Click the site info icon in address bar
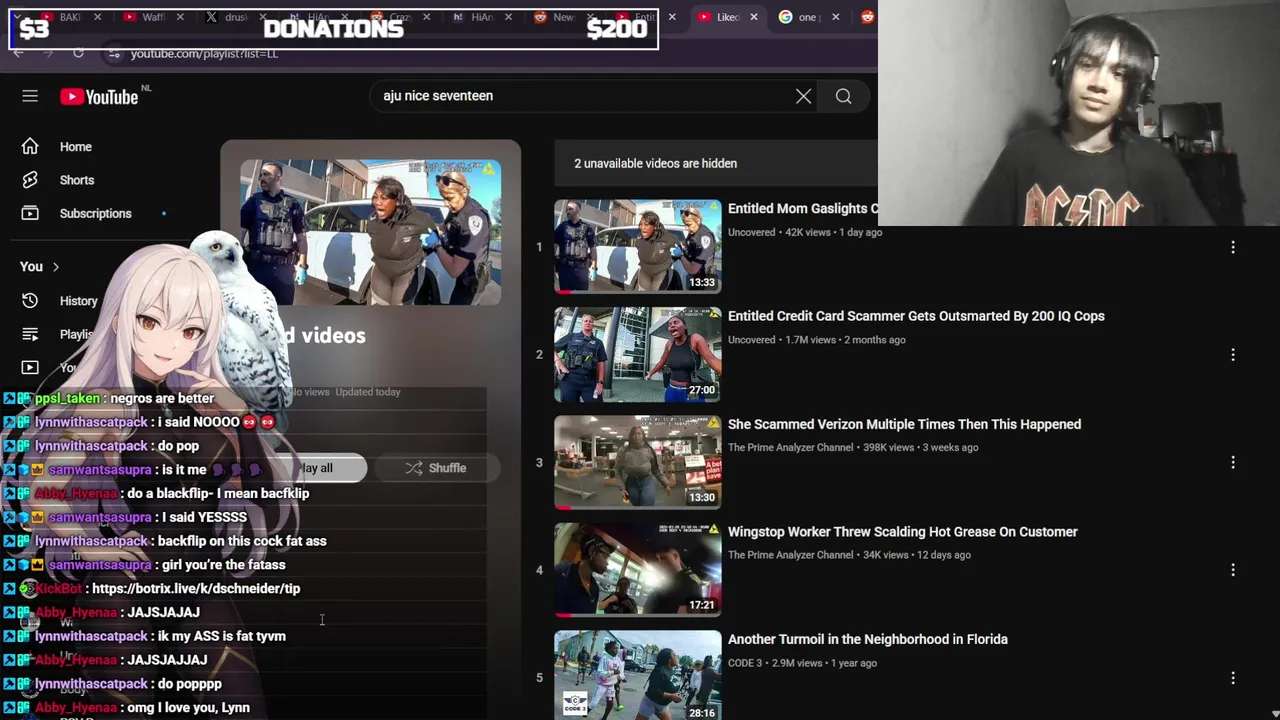 pyautogui.click(x=114, y=54)
